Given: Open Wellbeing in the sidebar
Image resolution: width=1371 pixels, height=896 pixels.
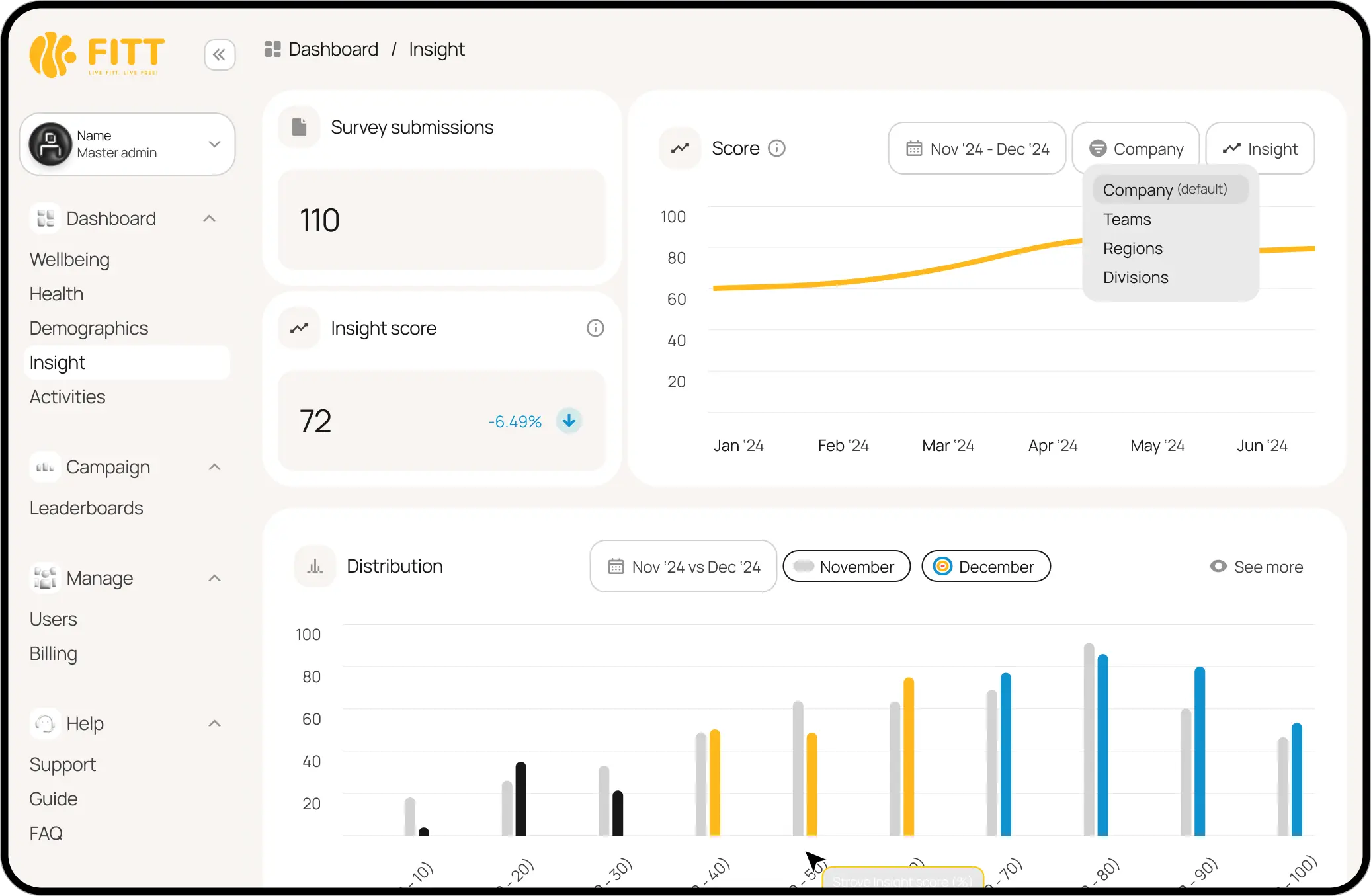Looking at the screenshot, I should click(x=69, y=259).
